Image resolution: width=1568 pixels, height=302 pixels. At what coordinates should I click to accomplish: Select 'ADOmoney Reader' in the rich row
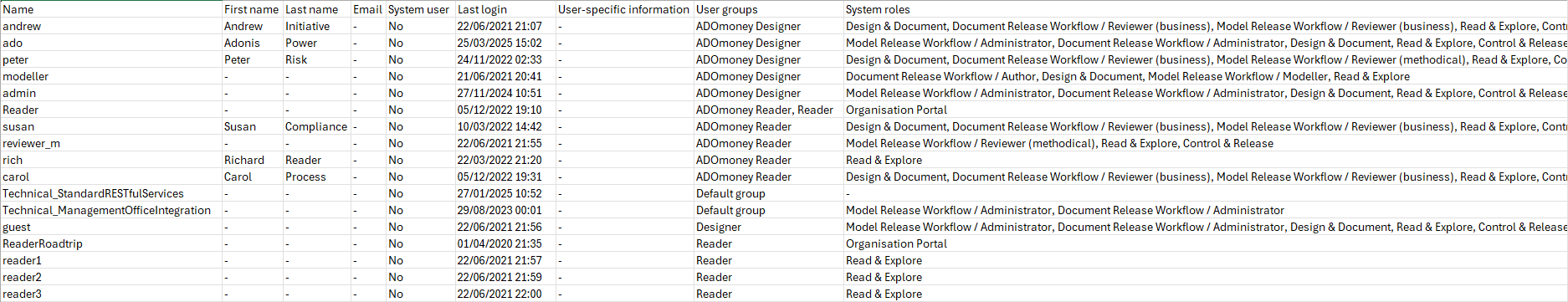(x=769, y=160)
